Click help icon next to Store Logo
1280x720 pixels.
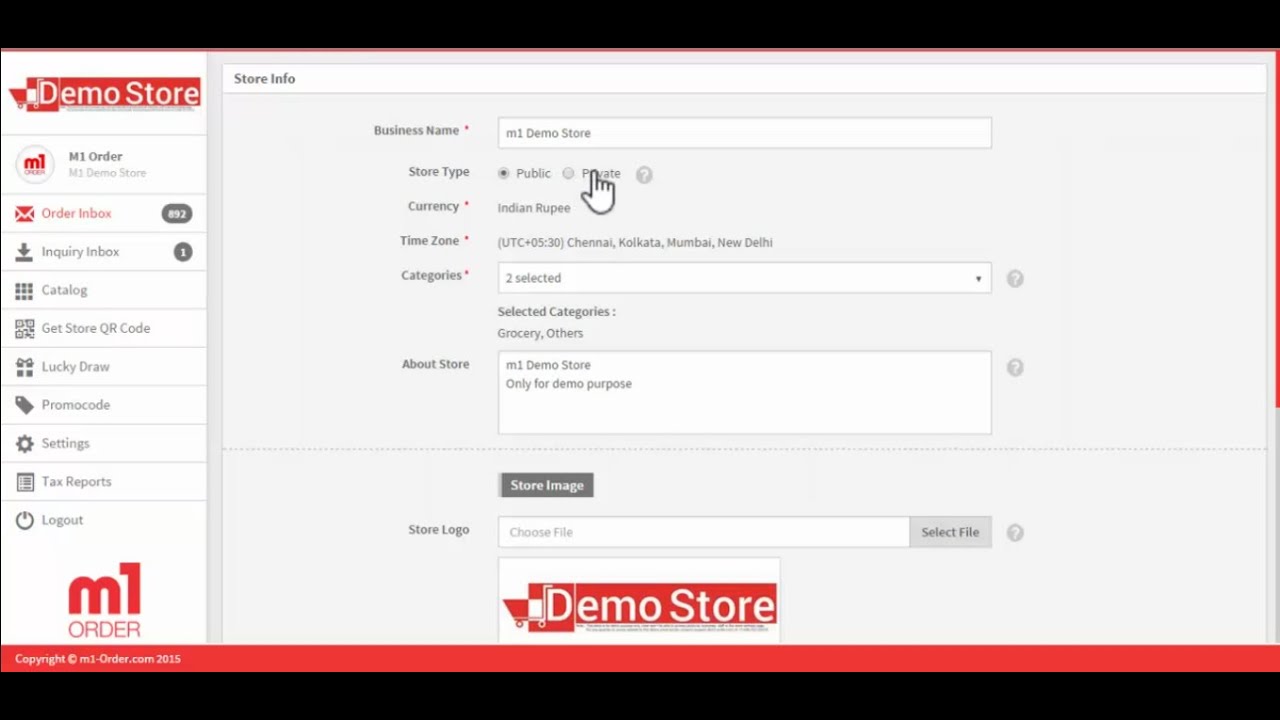tap(1015, 533)
